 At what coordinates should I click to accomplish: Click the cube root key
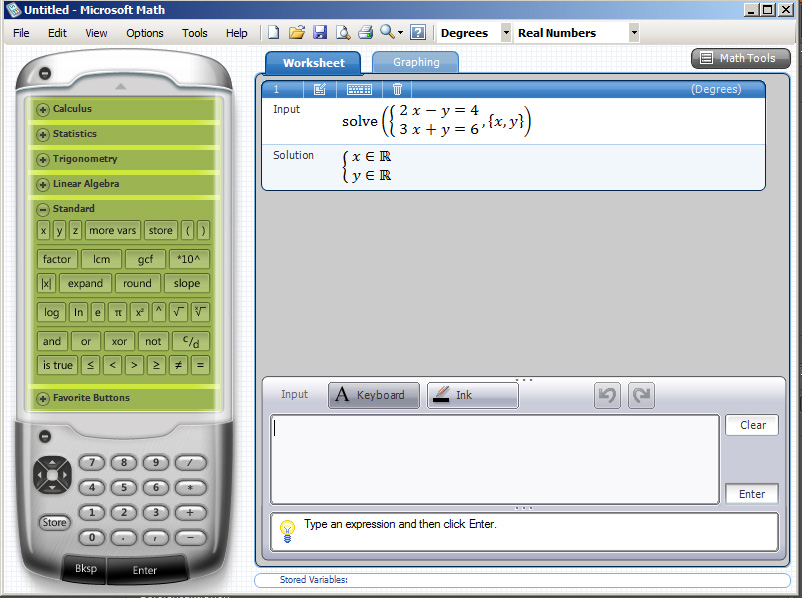(x=200, y=313)
